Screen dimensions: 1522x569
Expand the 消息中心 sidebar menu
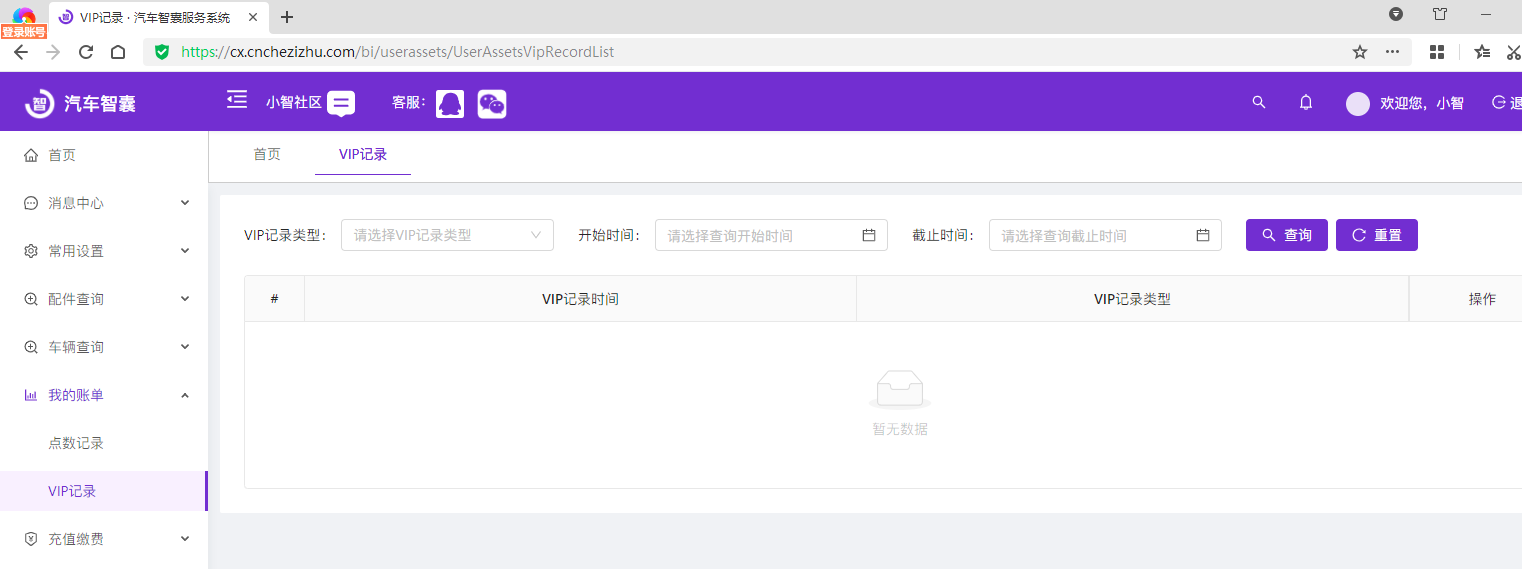(x=104, y=203)
